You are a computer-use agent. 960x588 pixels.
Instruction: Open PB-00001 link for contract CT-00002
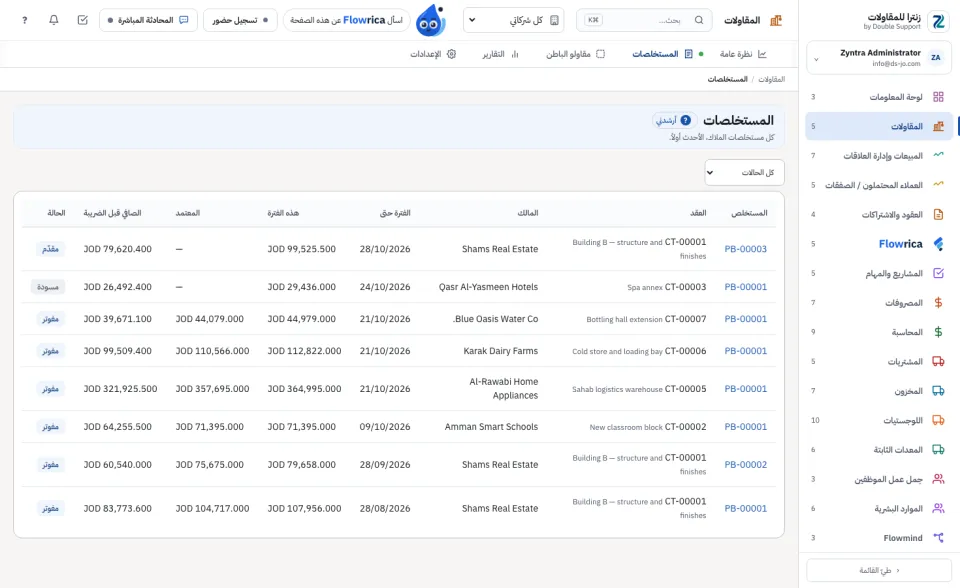[745, 426]
